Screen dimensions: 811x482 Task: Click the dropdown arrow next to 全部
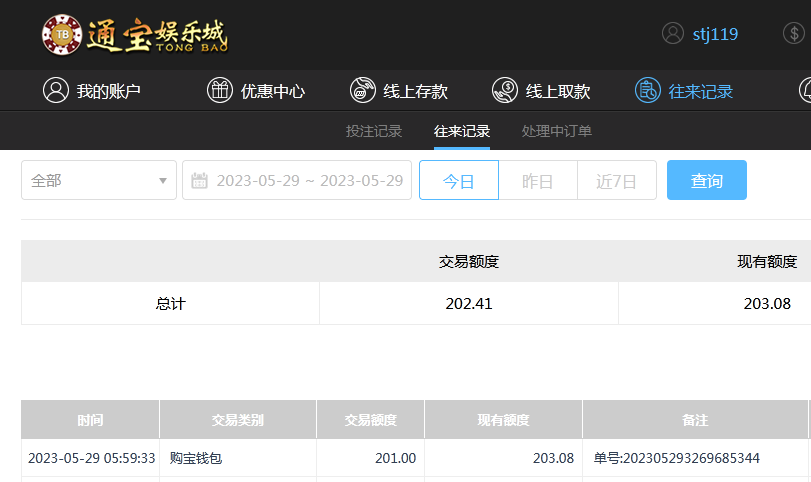(163, 180)
